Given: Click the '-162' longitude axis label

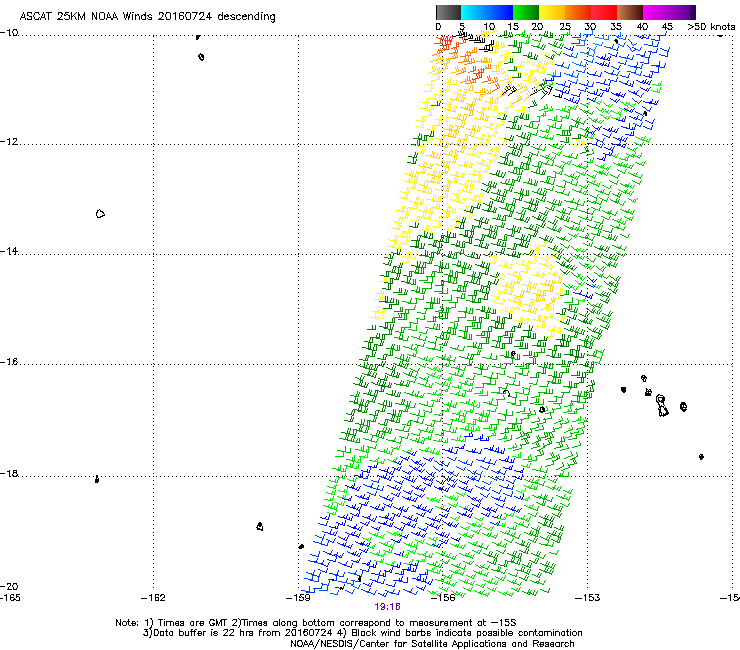Looking at the screenshot, I should tap(153, 598).
